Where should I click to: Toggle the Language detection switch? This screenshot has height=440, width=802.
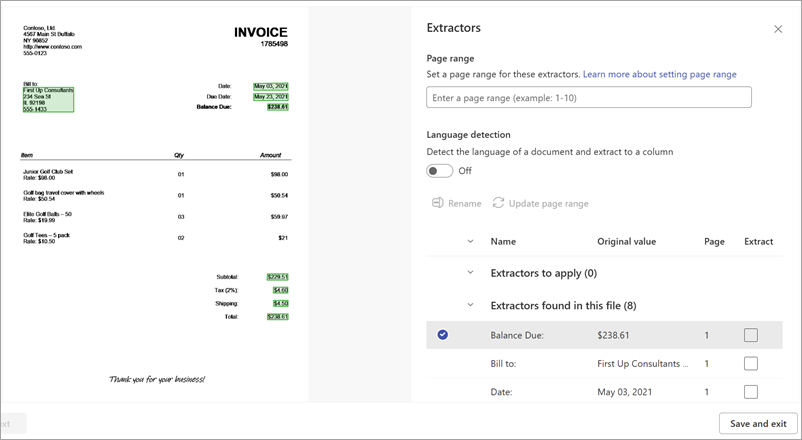439,171
